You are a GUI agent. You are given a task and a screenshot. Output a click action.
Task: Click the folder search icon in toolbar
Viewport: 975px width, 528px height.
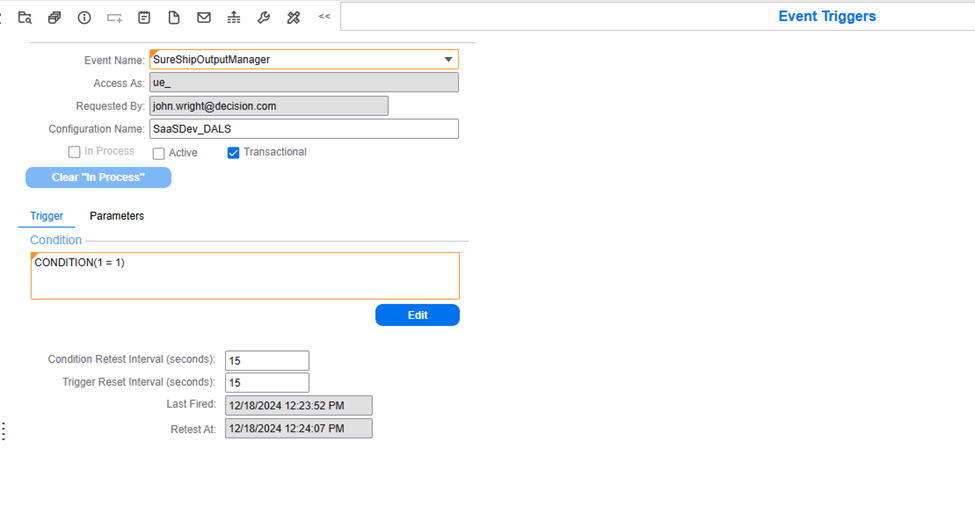[x=25, y=17]
